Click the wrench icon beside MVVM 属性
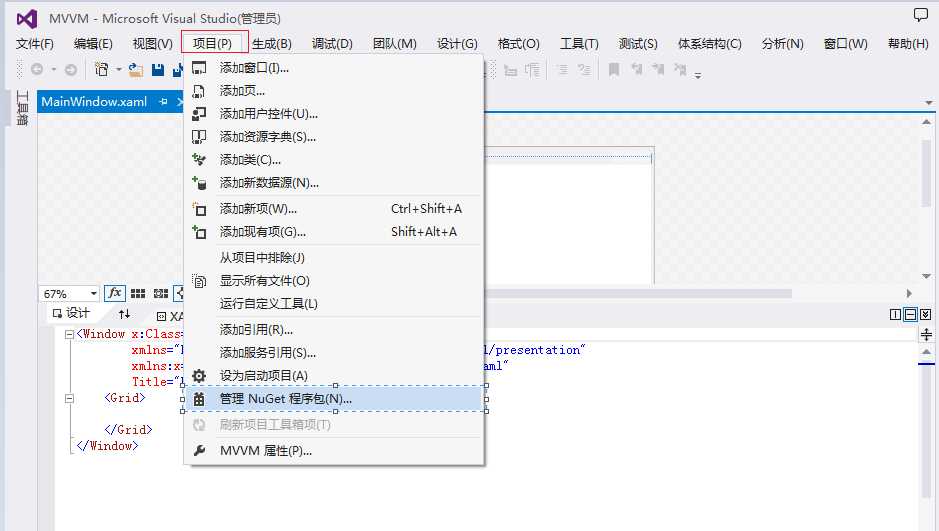 (199, 450)
